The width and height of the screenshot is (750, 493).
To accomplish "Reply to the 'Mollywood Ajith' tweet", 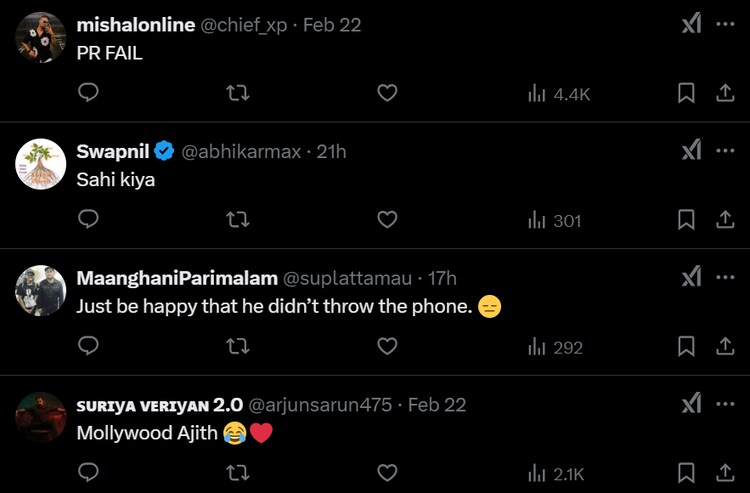I will (88, 472).
